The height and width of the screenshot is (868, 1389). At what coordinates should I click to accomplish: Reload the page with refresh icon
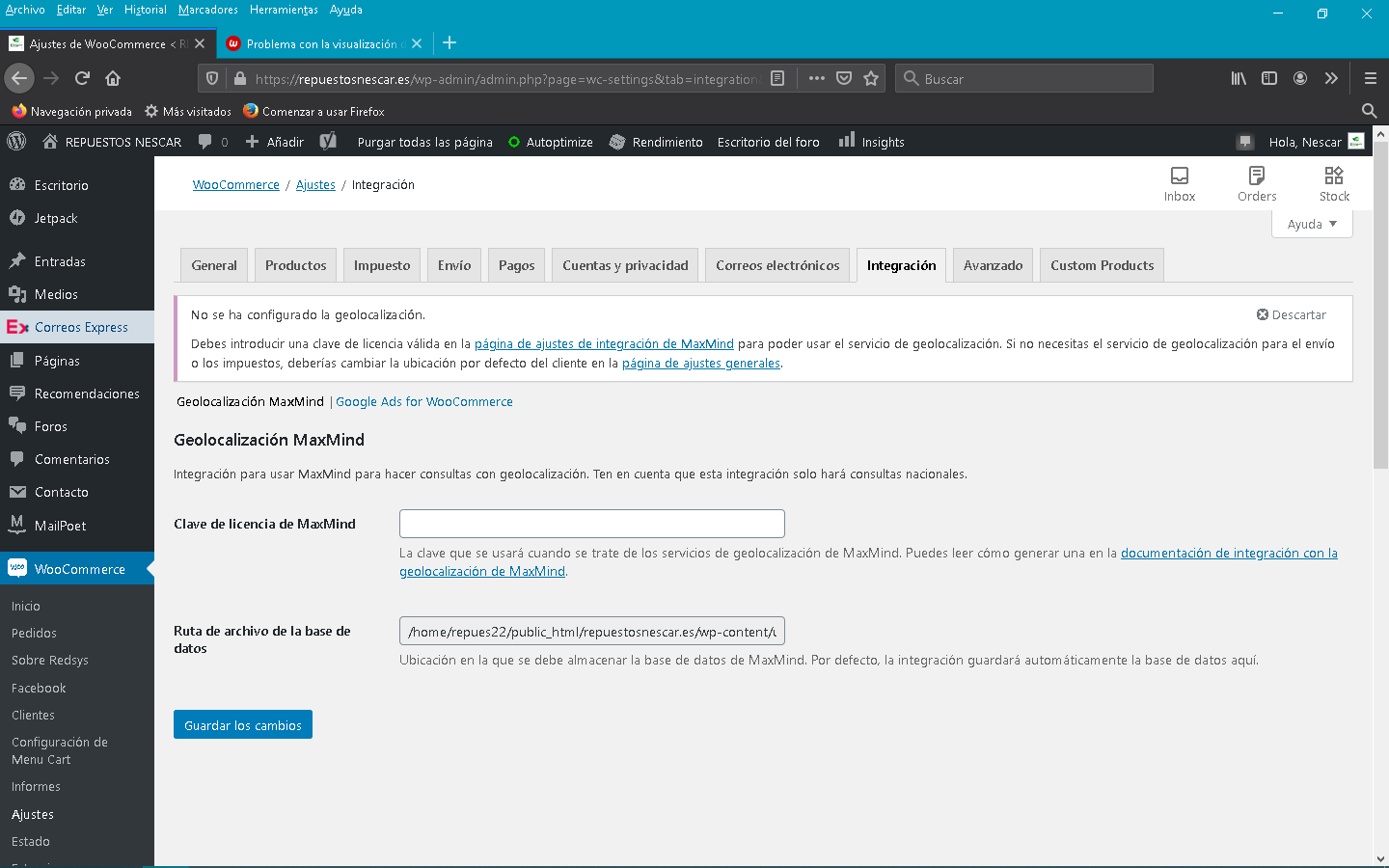pos(82,78)
